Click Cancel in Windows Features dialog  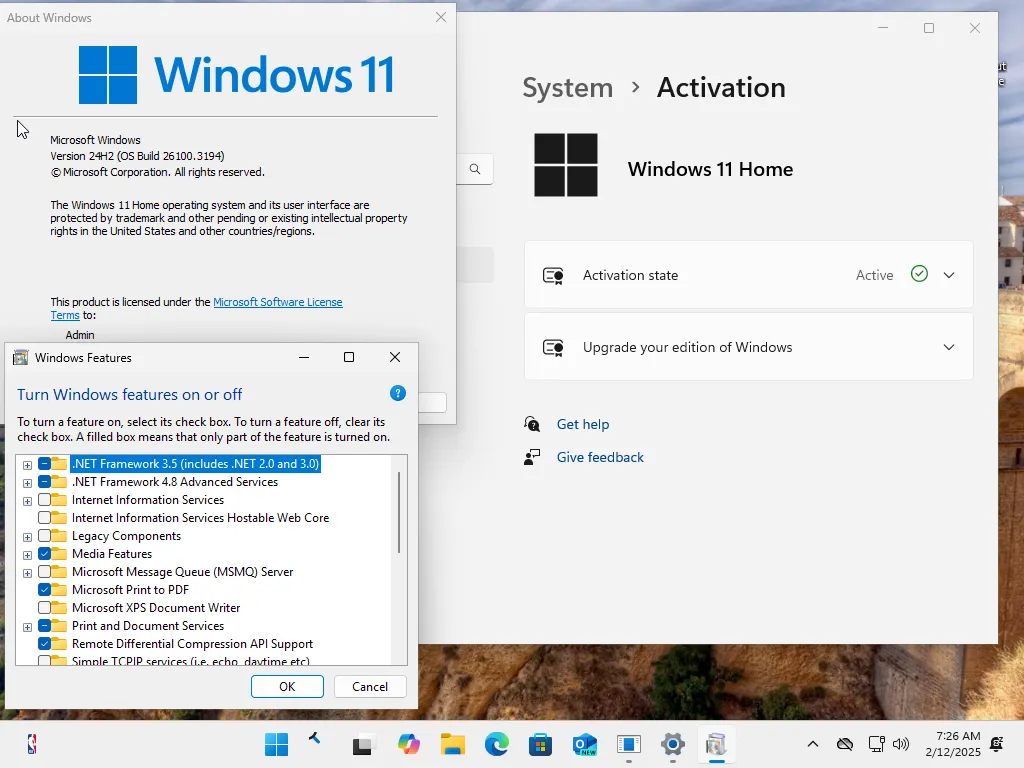pyautogui.click(x=370, y=686)
